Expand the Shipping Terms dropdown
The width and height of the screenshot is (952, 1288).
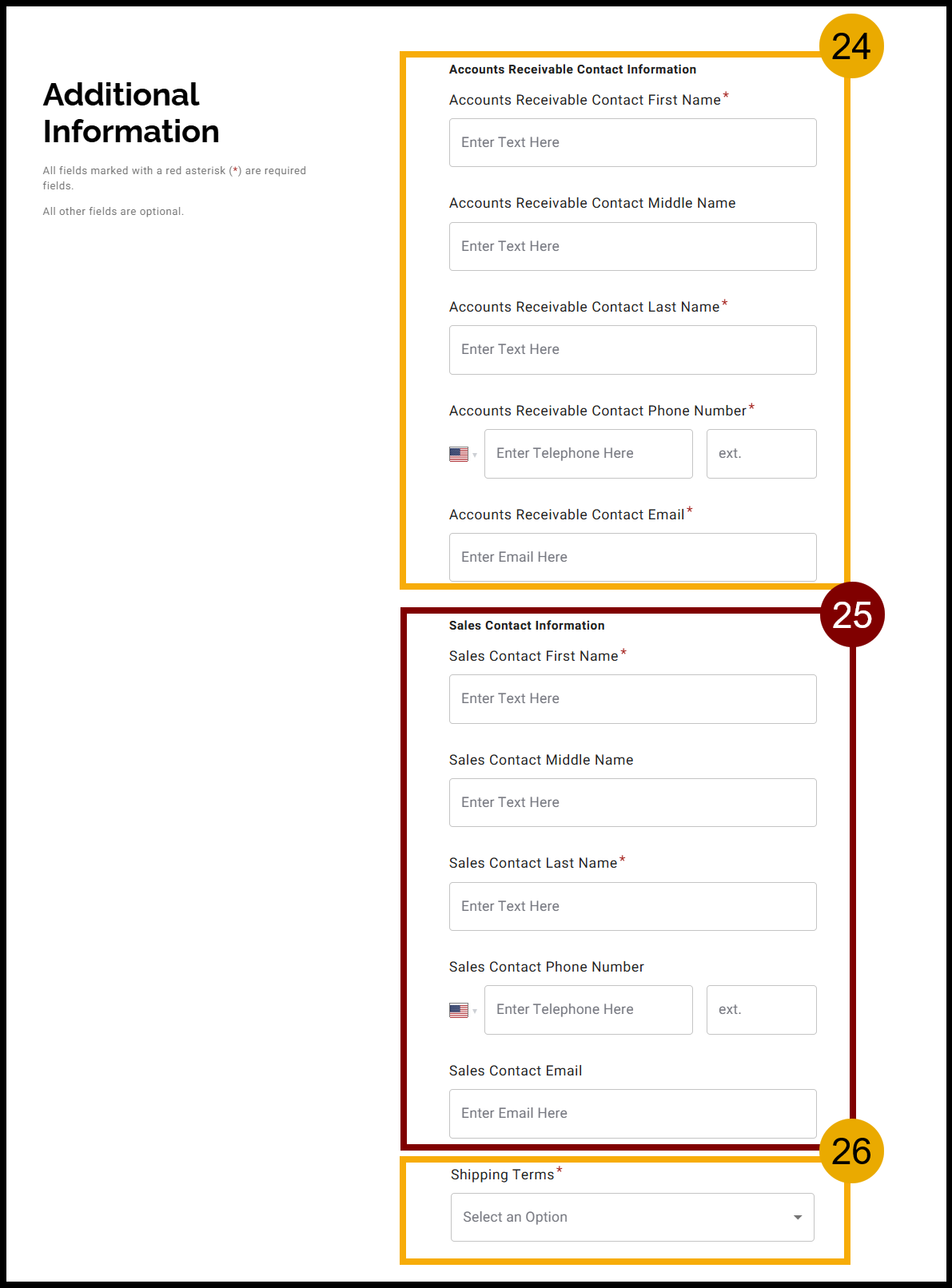[x=632, y=1217]
